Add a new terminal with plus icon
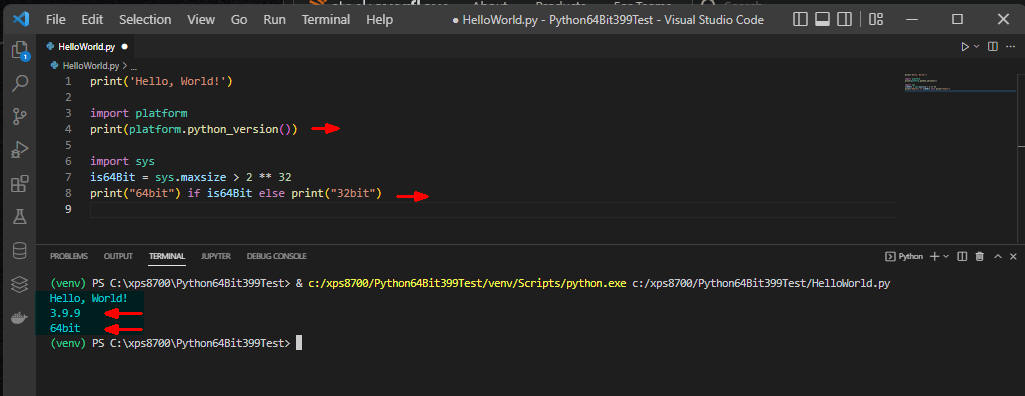The height and width of the screenshot is (396, 1025). pyautogui.click(x=934, y=256)
